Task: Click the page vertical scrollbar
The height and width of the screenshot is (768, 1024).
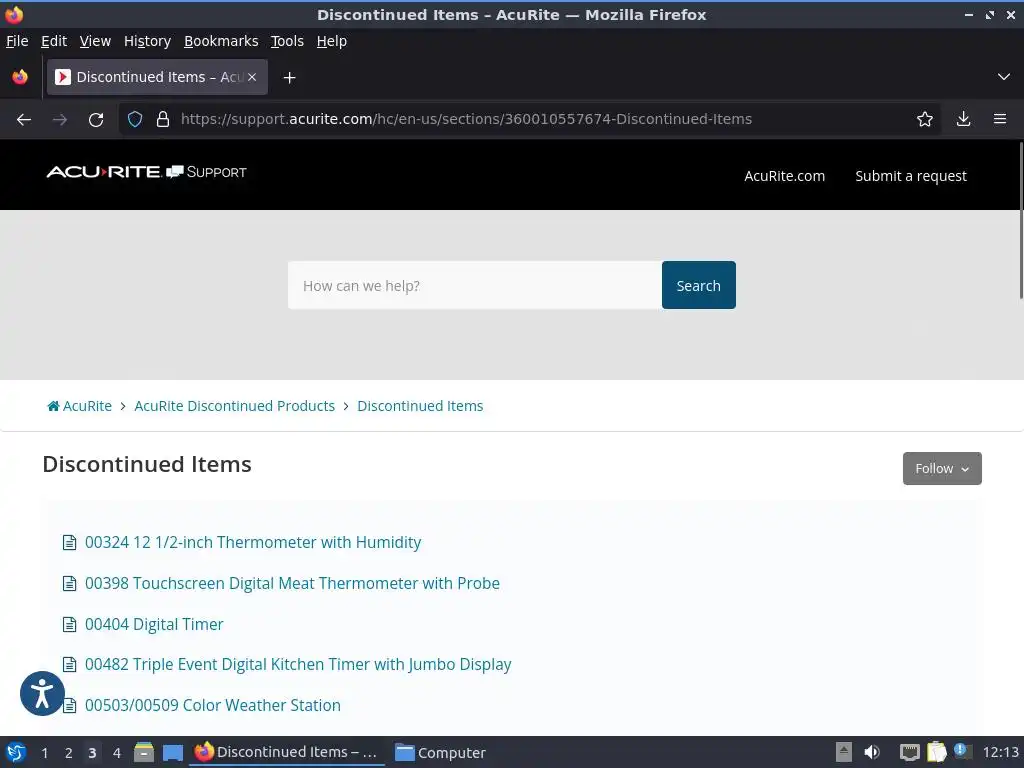Action: coord(1020,222)
